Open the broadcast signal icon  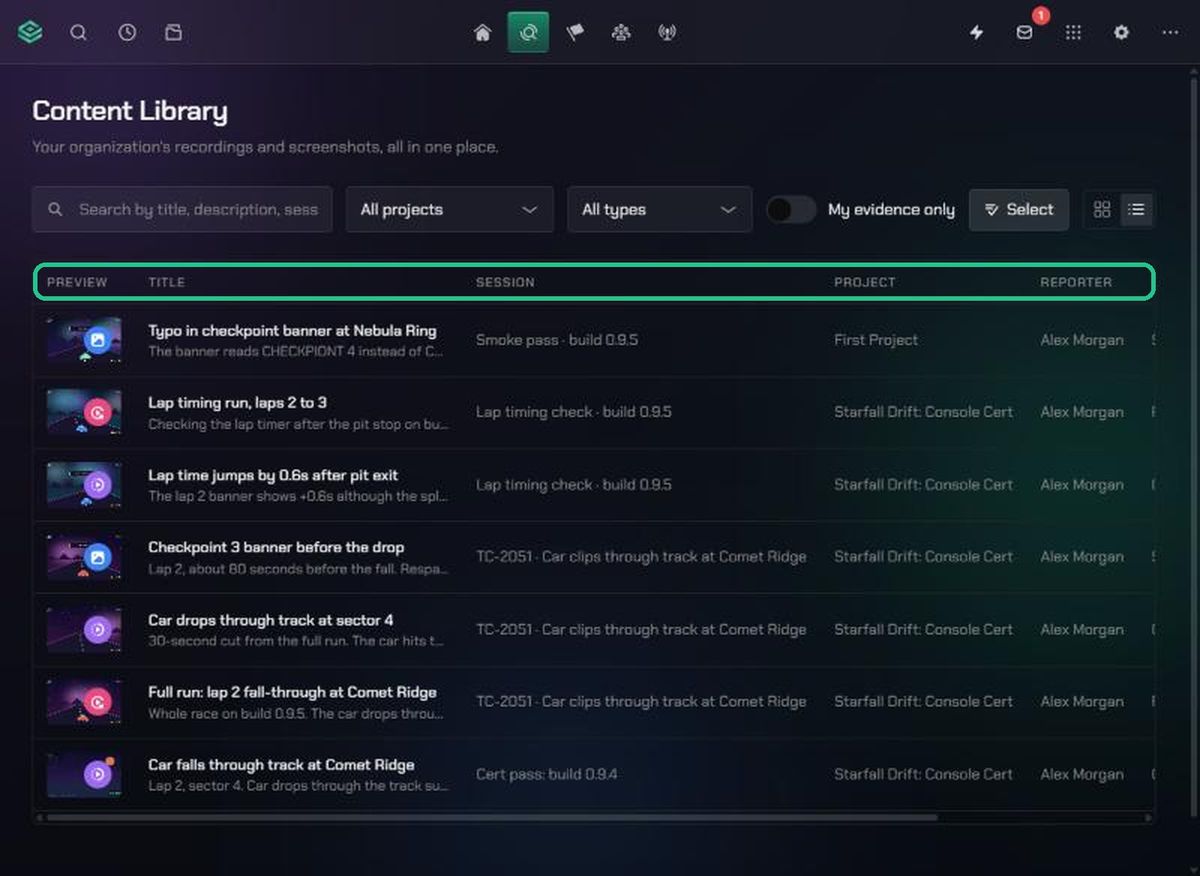pos(667,33)
